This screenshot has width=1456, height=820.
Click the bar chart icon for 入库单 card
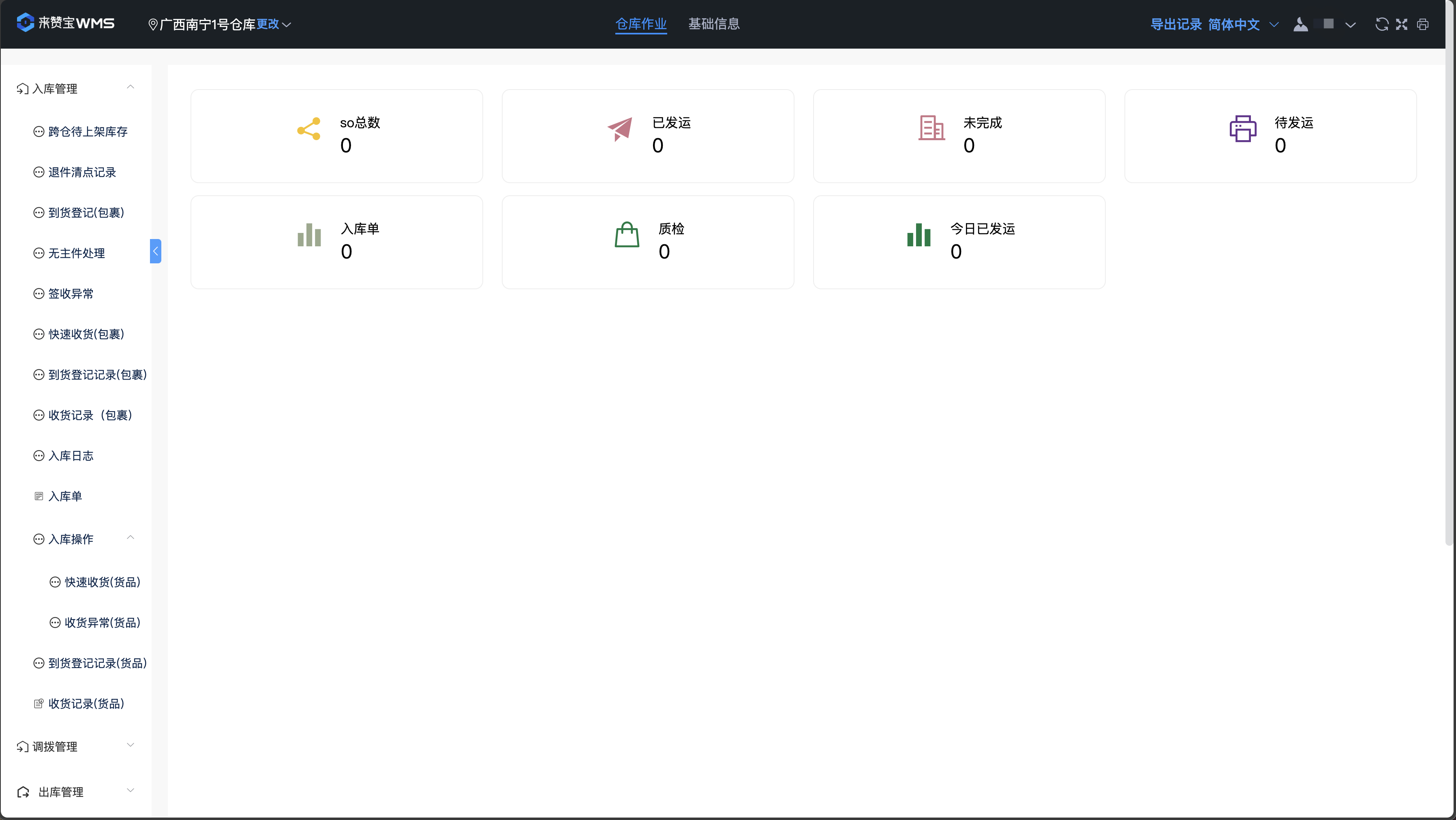click(309, 234)
